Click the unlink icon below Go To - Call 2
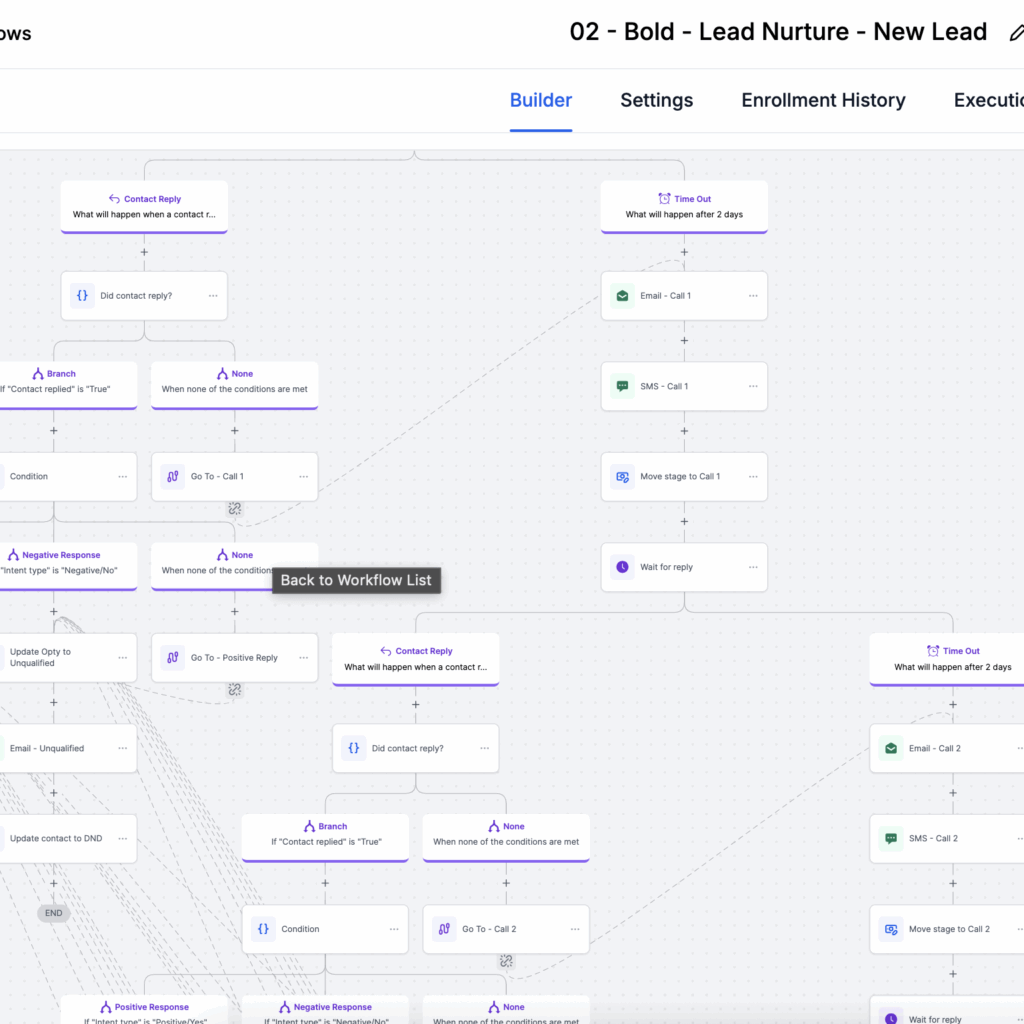Screen dimensions: 1024x1024 click(506, 961)
